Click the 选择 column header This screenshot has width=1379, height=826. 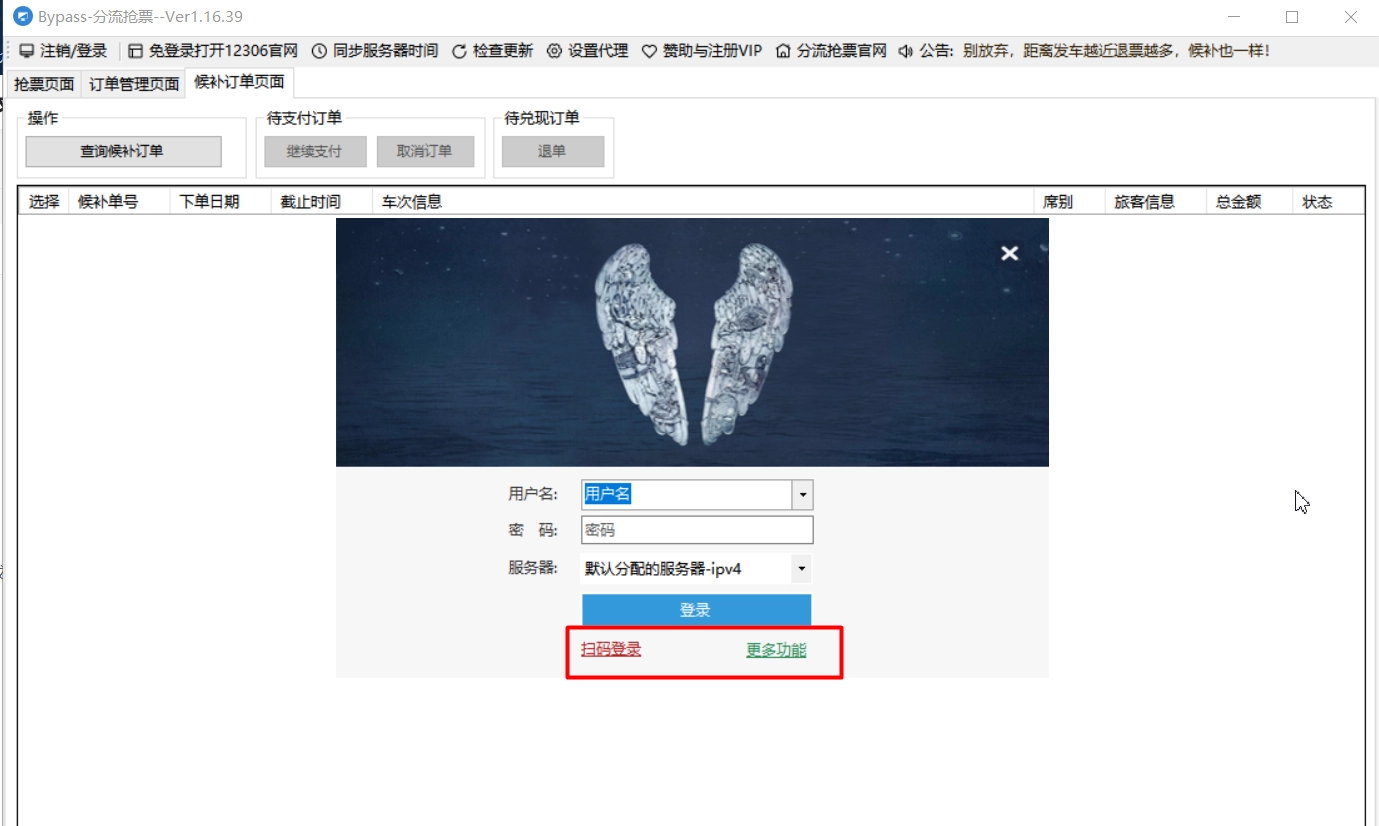point(44,202)
